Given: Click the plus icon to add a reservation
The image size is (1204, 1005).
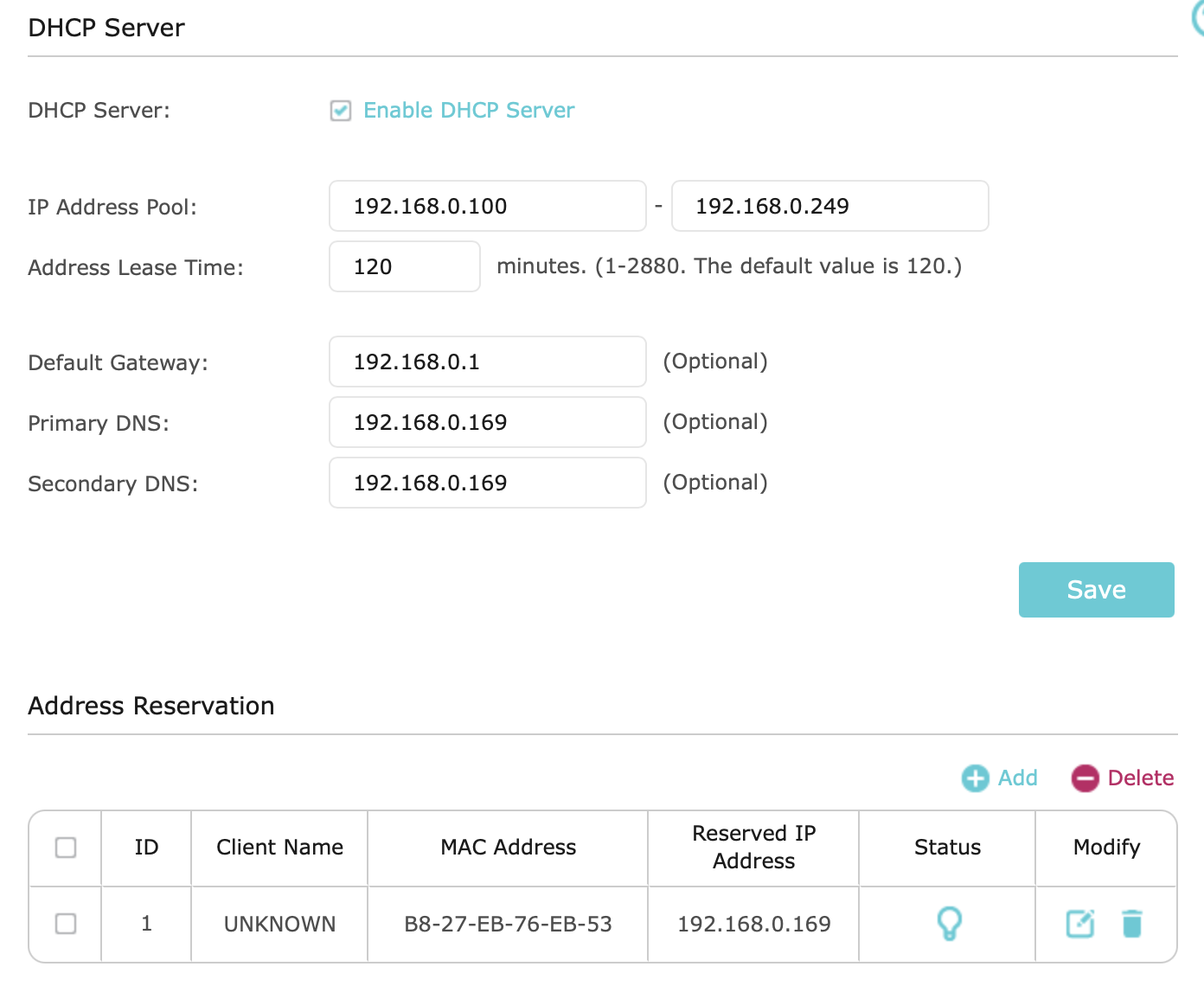Looking at the screenshot, I should tap(976, 778).
